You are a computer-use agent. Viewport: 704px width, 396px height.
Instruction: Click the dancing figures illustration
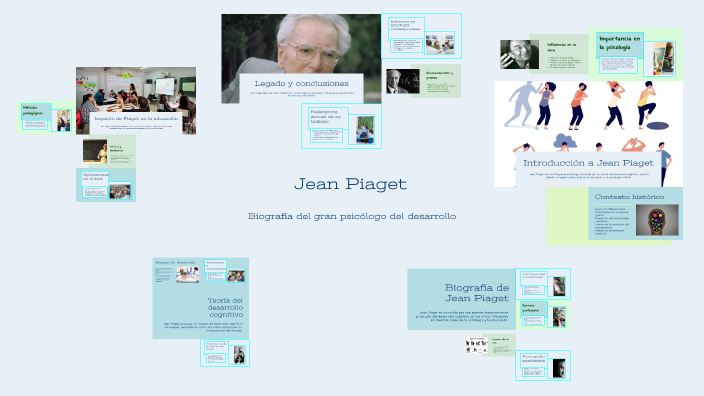pos(588,117)
